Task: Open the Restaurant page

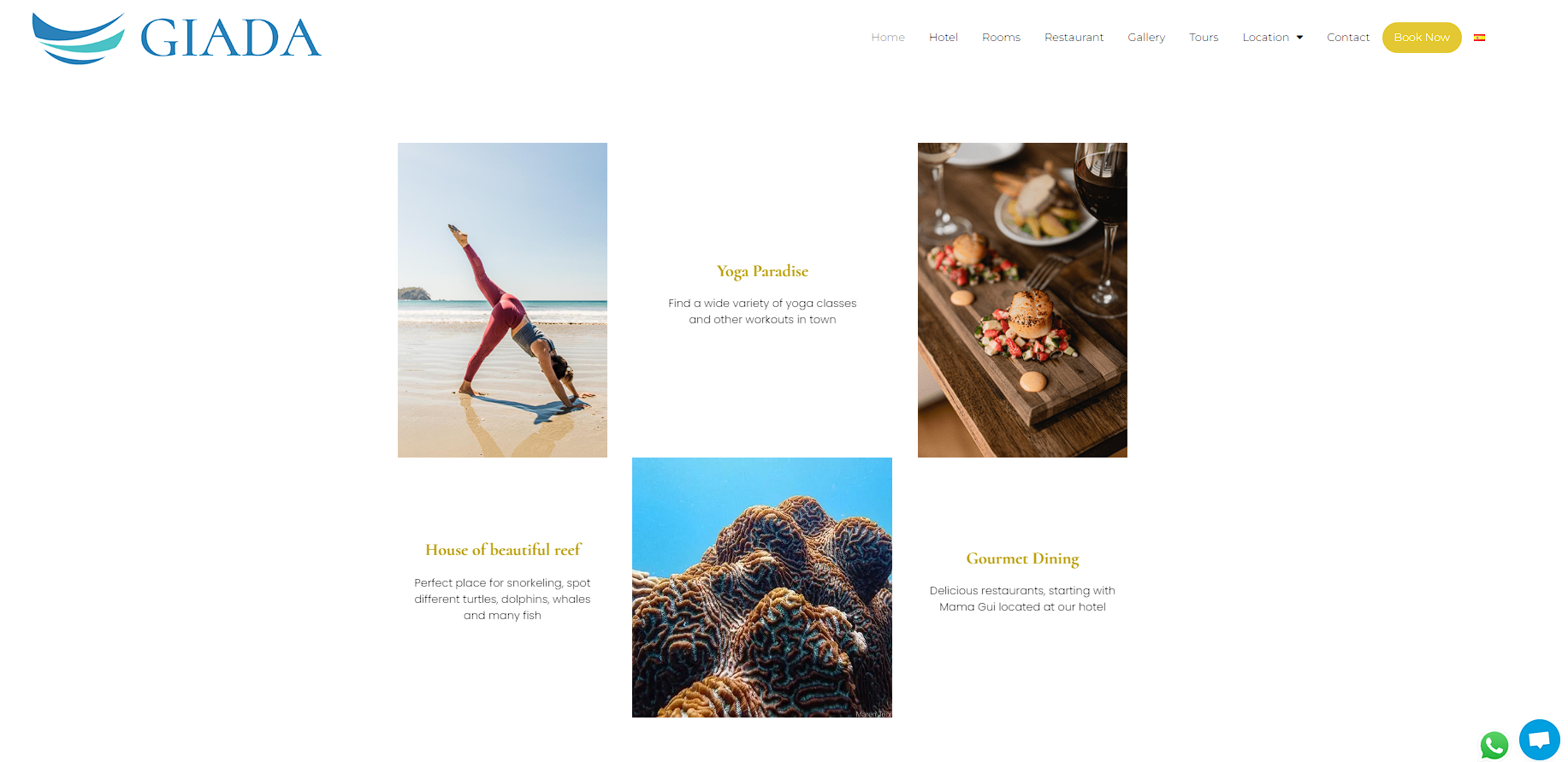Action: [x=1074, y=38]
